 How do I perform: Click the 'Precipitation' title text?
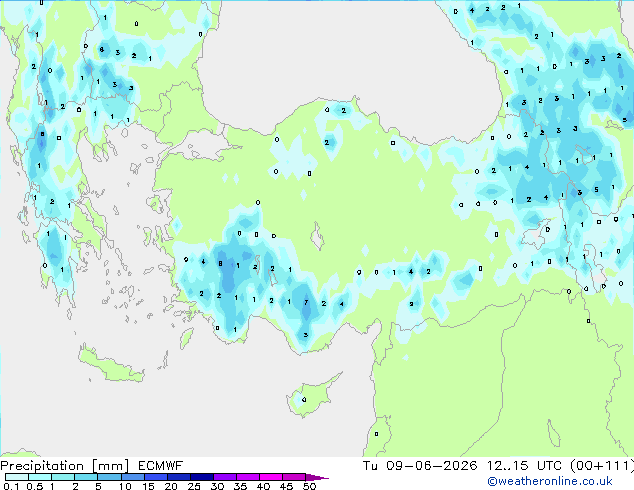click(x=42, y=466)
